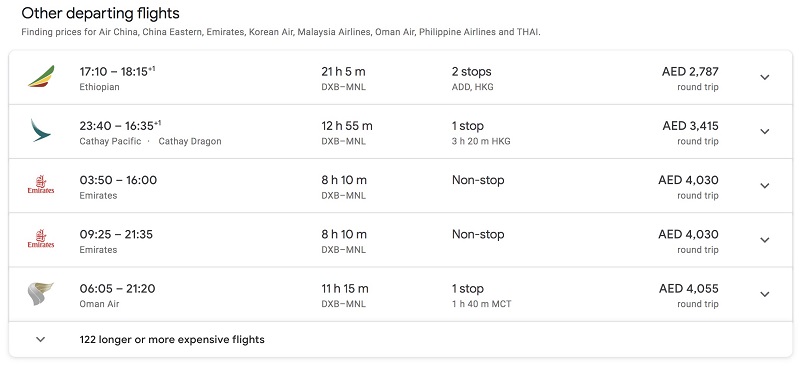Click the Emirates logo for 03:50 flight
Image resolution: width=800 pixels, height=366 pixels.
(41, 185)
